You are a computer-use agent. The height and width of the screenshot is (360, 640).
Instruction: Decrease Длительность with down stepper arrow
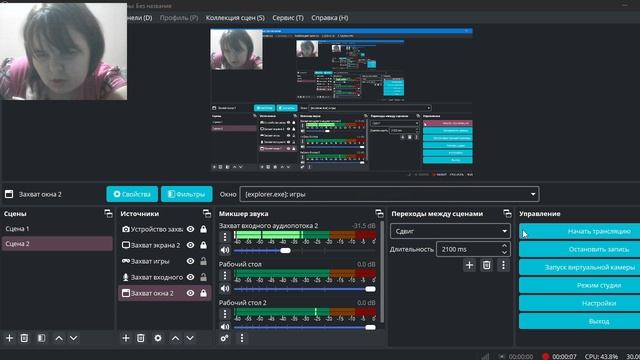(504, 253)
